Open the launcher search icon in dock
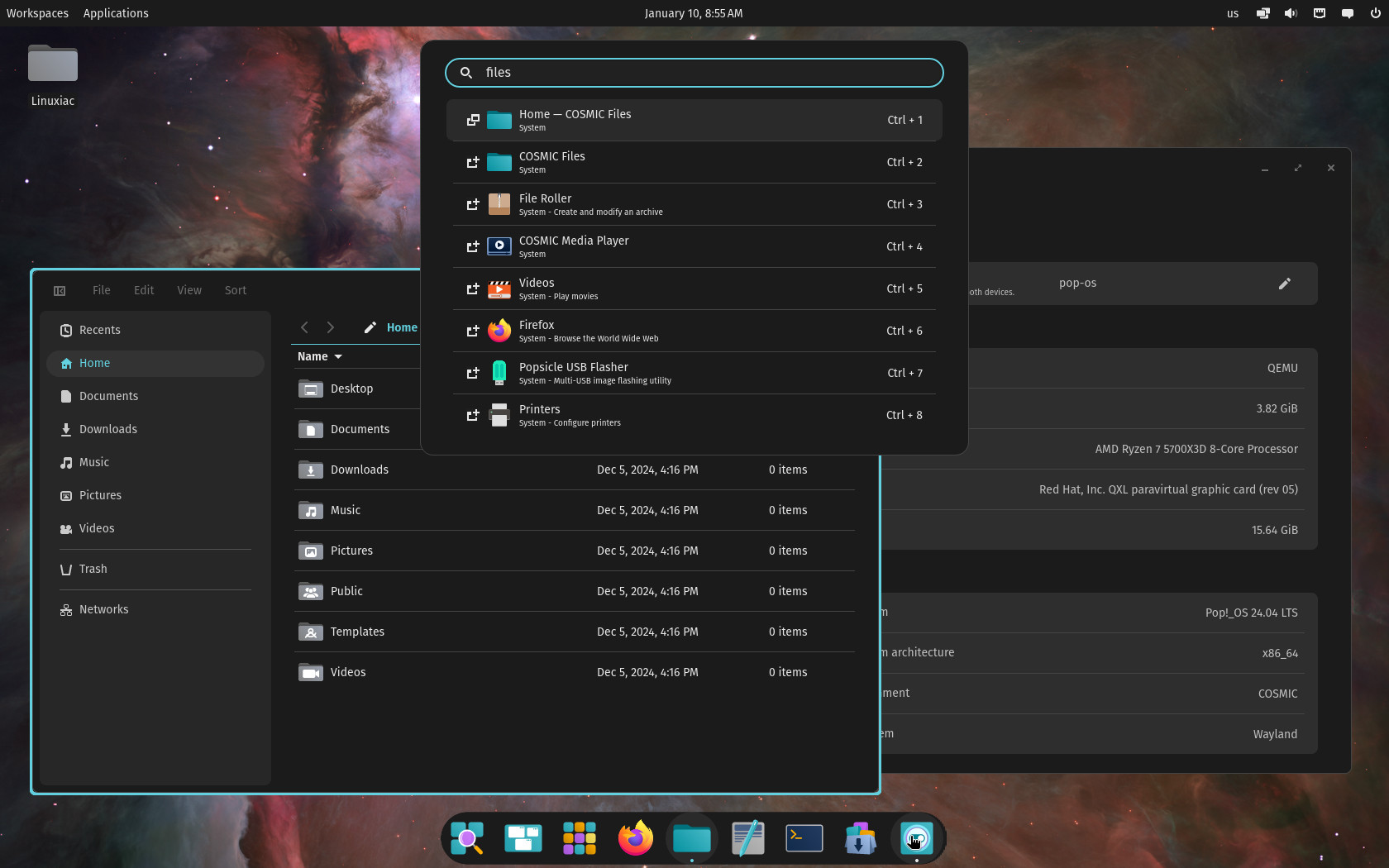 467,838
